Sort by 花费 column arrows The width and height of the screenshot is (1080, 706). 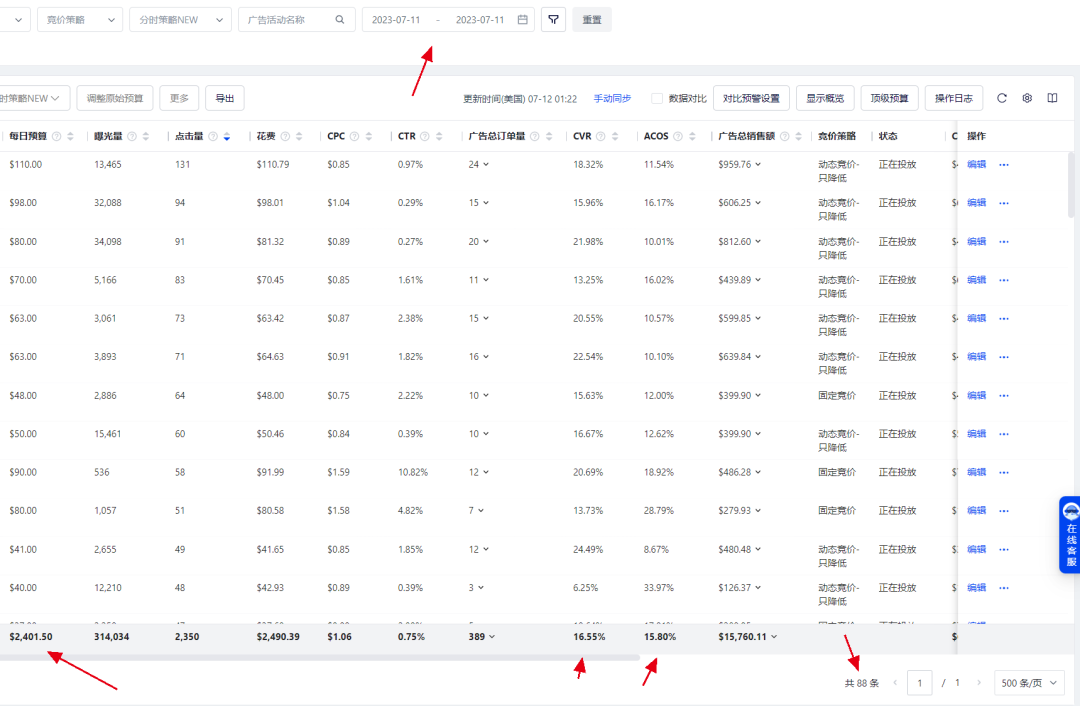coord(299,136)
